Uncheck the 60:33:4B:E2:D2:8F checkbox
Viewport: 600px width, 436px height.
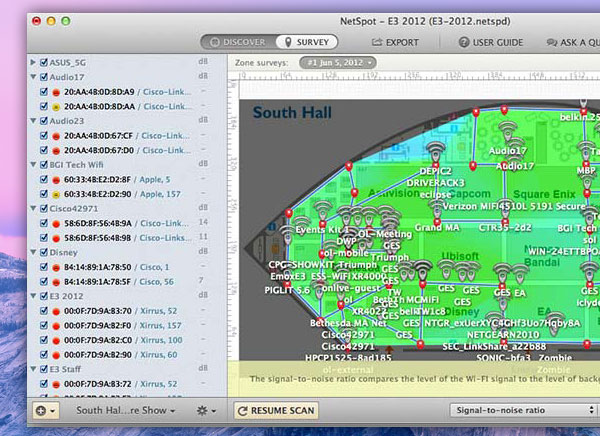[44, 179]
